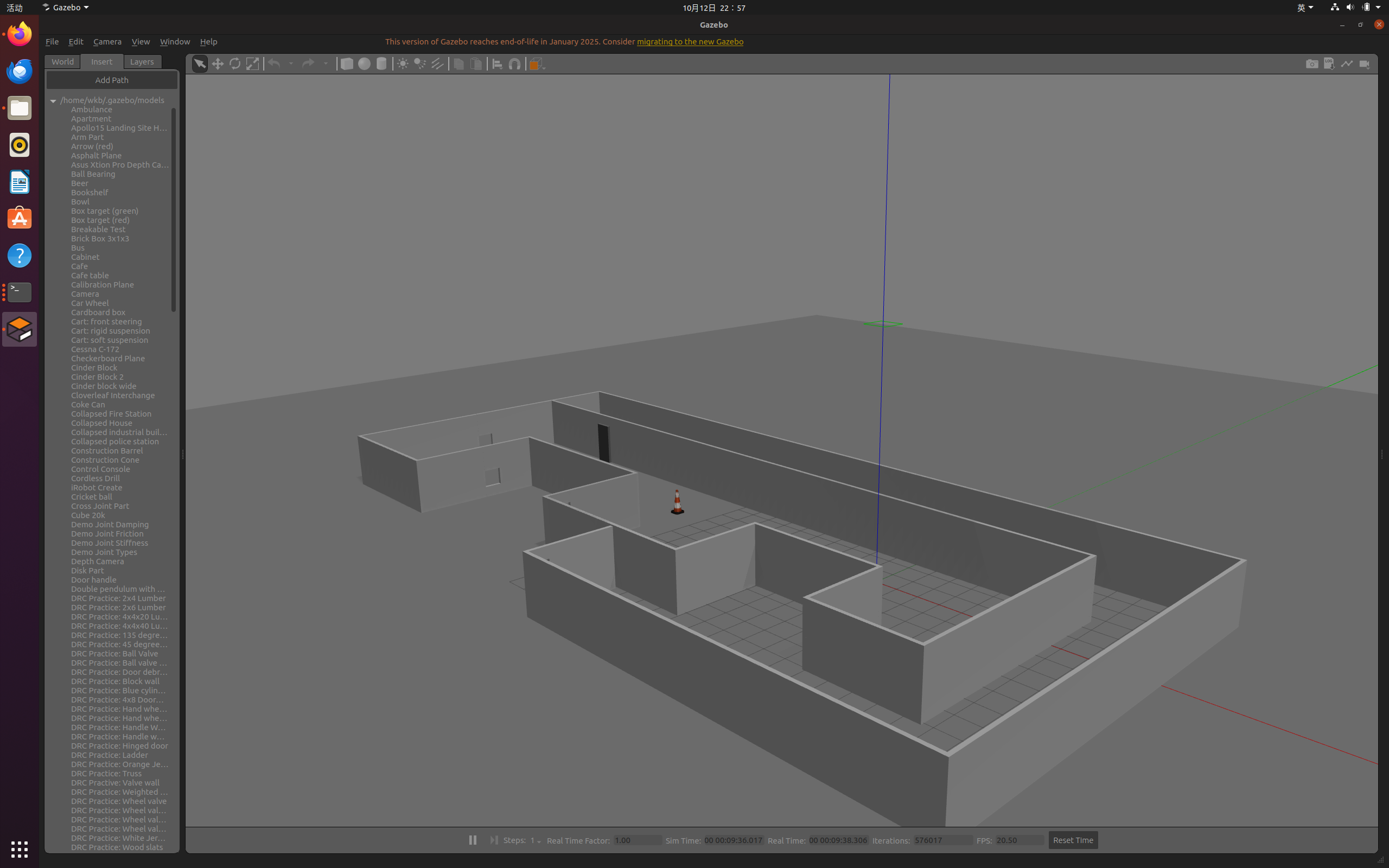1389x868 pixels.
Task: Add a directional light
Action: coord(437,63)
